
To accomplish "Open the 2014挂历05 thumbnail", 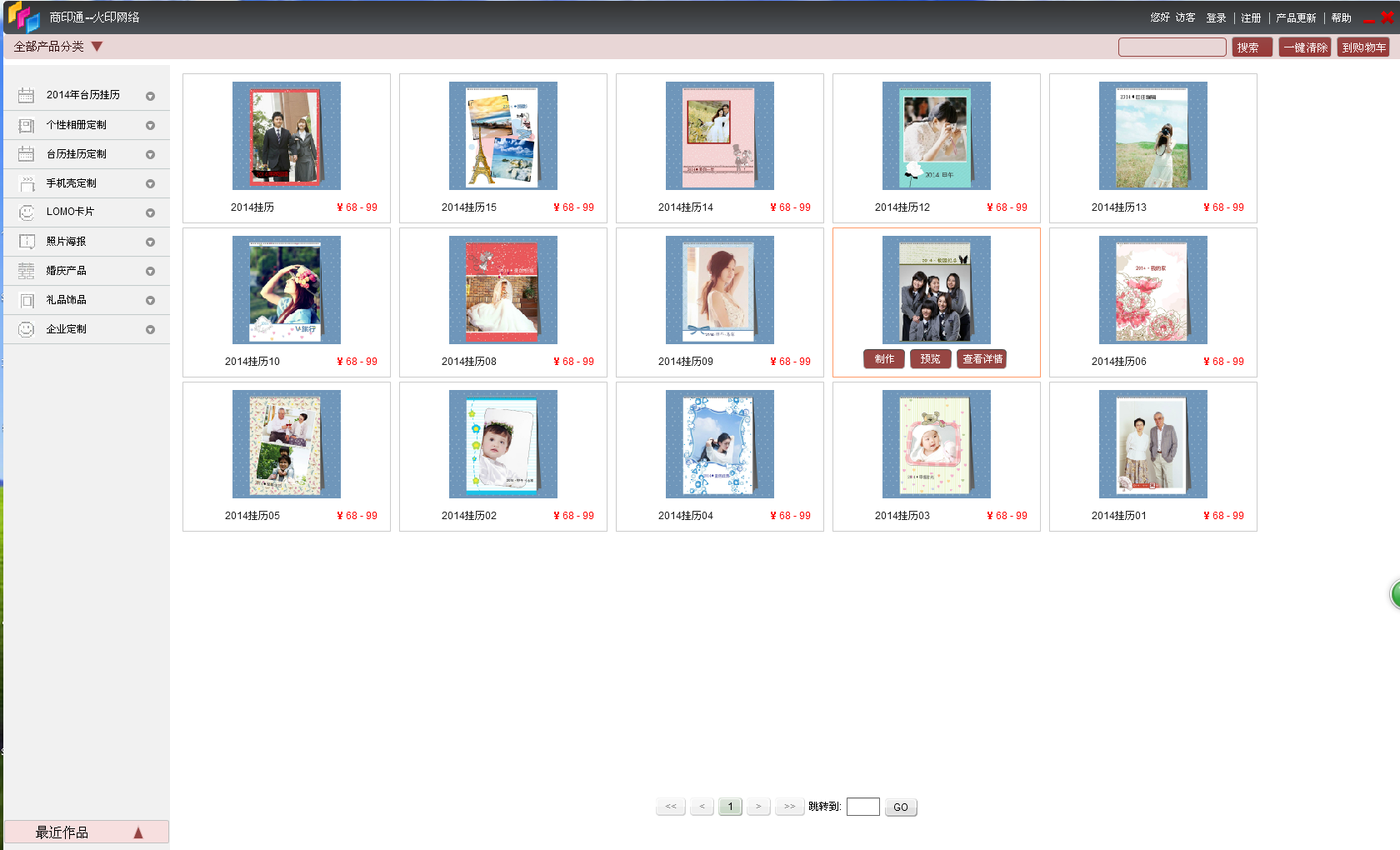I will pos(287,444).
